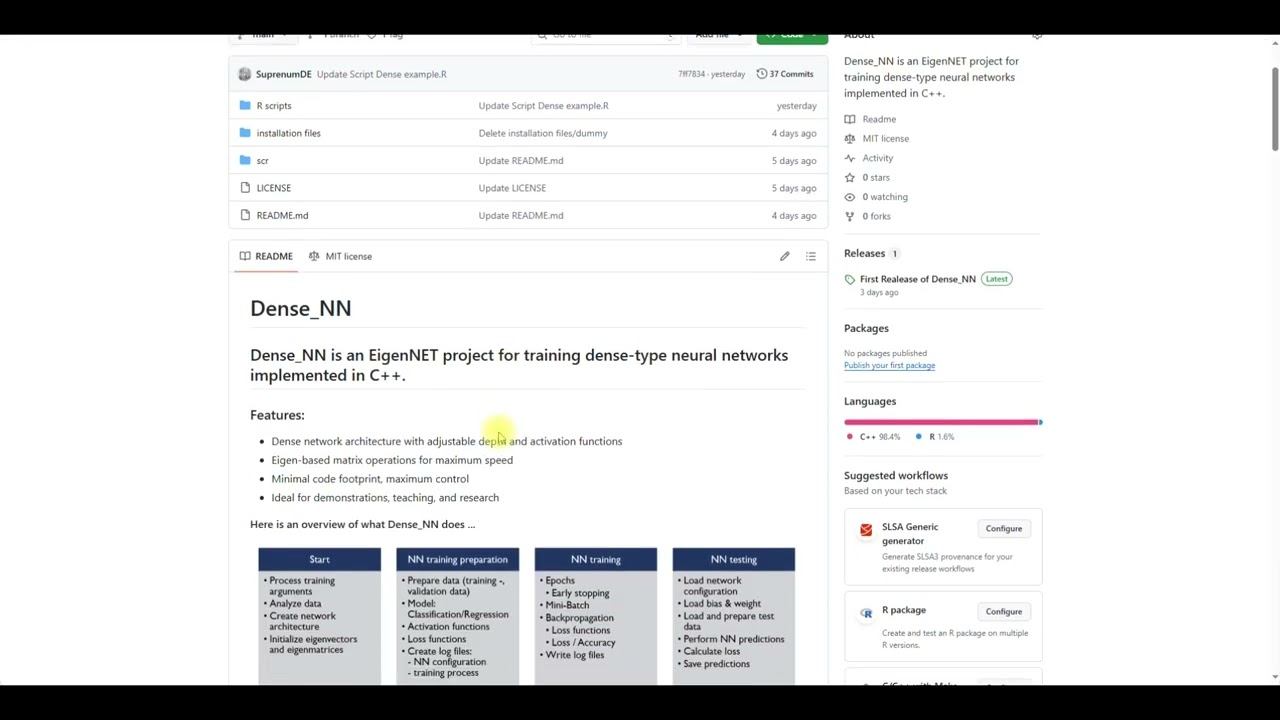Click the book icon beside Readme in About
Viewport: 1280px width, 720px height.
850,119
